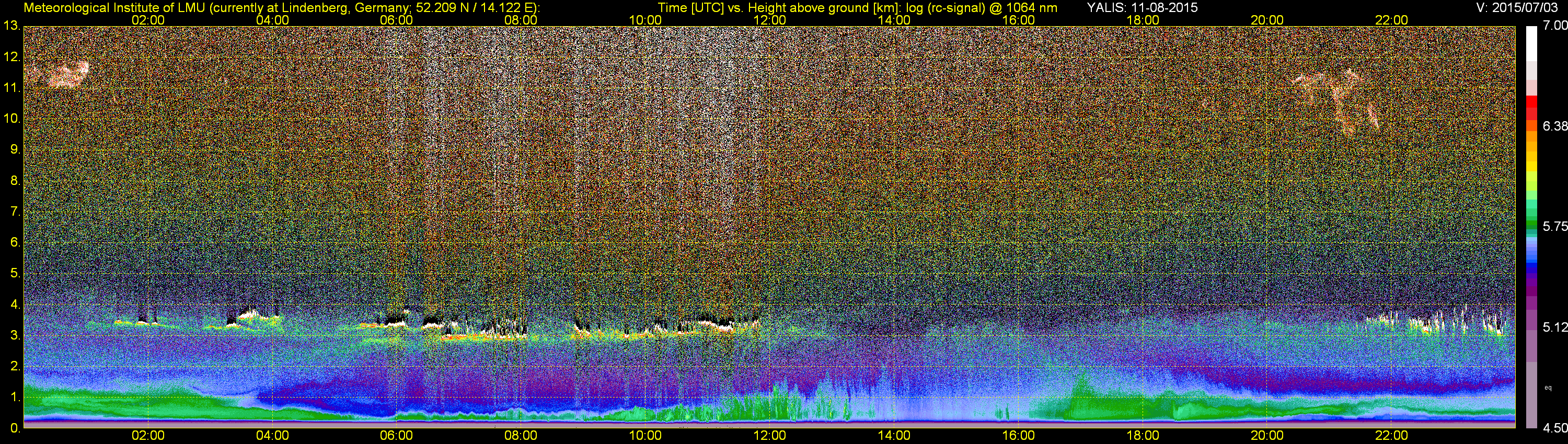Viewport: 1568px width, 444px height.
Task: Click 10:00 on the bottom time axis
Action: click(645, 436)
